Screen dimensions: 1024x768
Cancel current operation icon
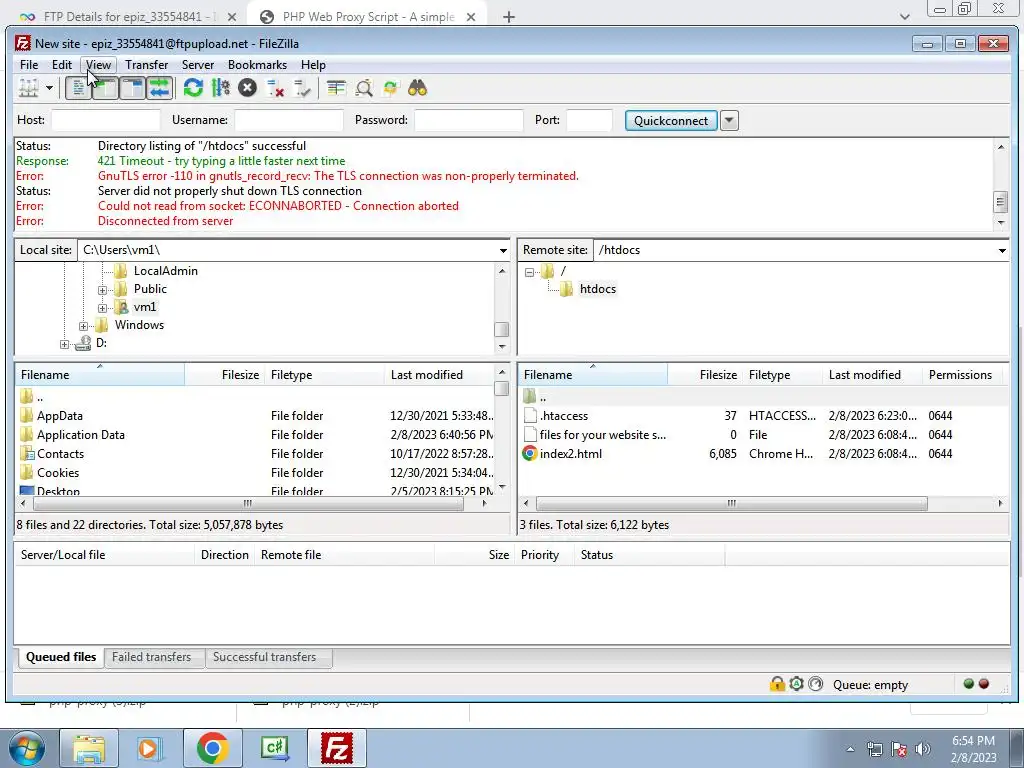(248, 88)
